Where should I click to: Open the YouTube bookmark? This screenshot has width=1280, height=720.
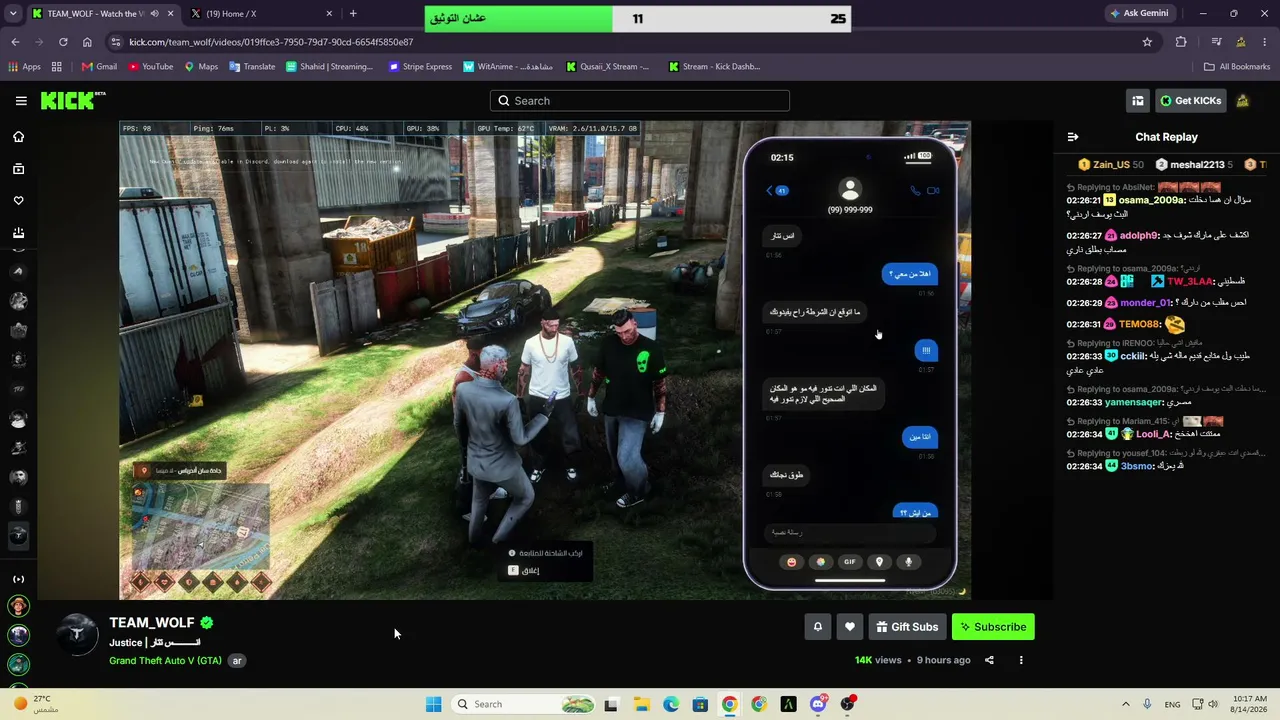pyautogui.click(x=151, y=67)
